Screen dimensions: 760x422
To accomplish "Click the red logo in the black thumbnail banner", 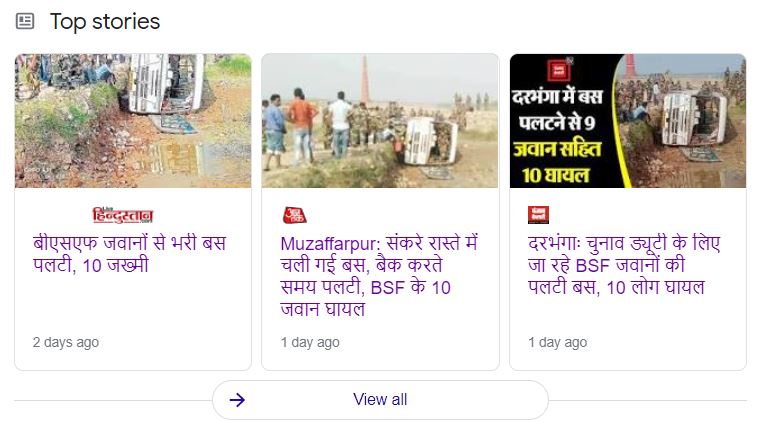I will pos(559,71).
